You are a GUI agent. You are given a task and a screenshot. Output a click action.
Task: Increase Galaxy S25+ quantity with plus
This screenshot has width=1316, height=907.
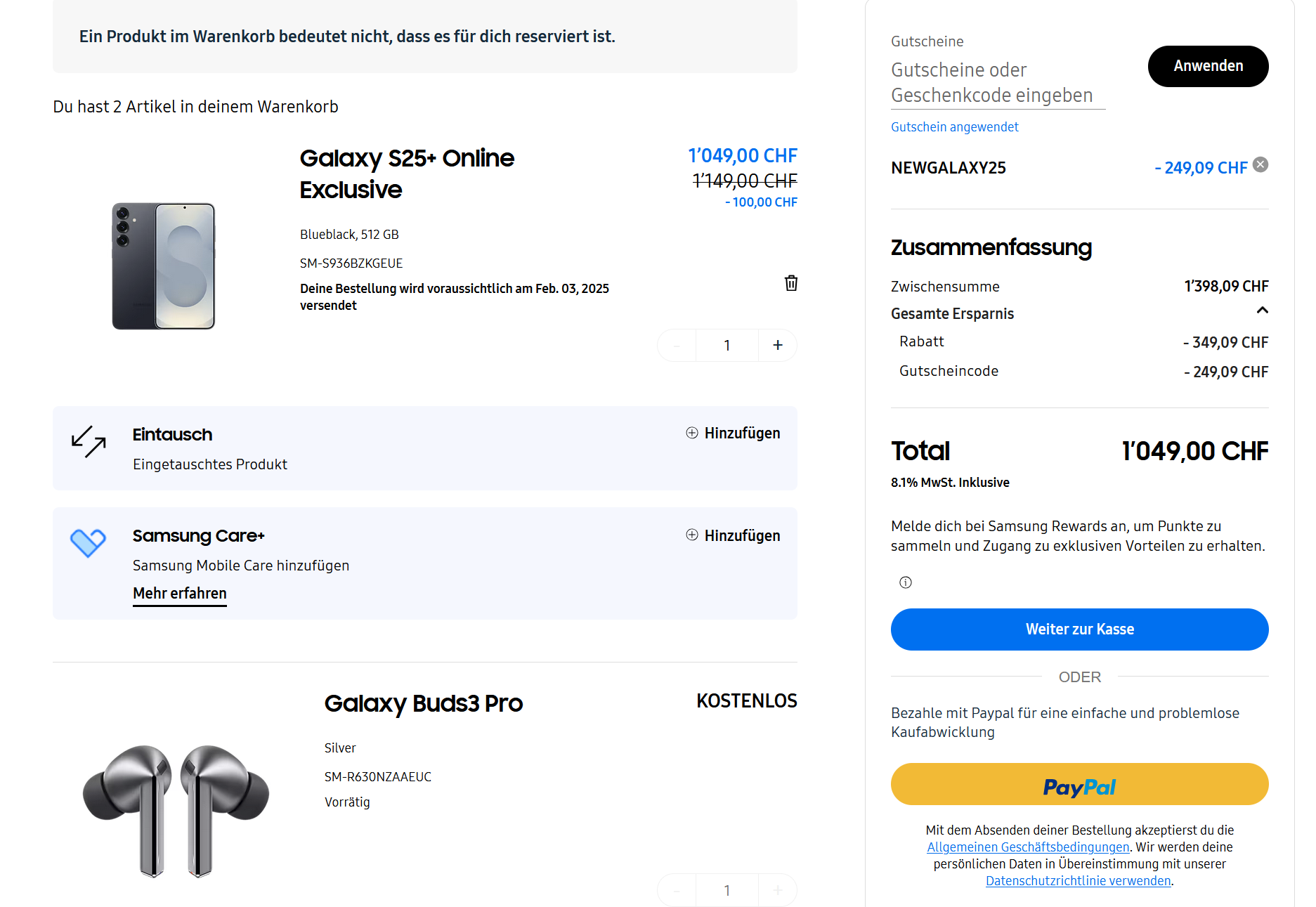coord(778,345)
